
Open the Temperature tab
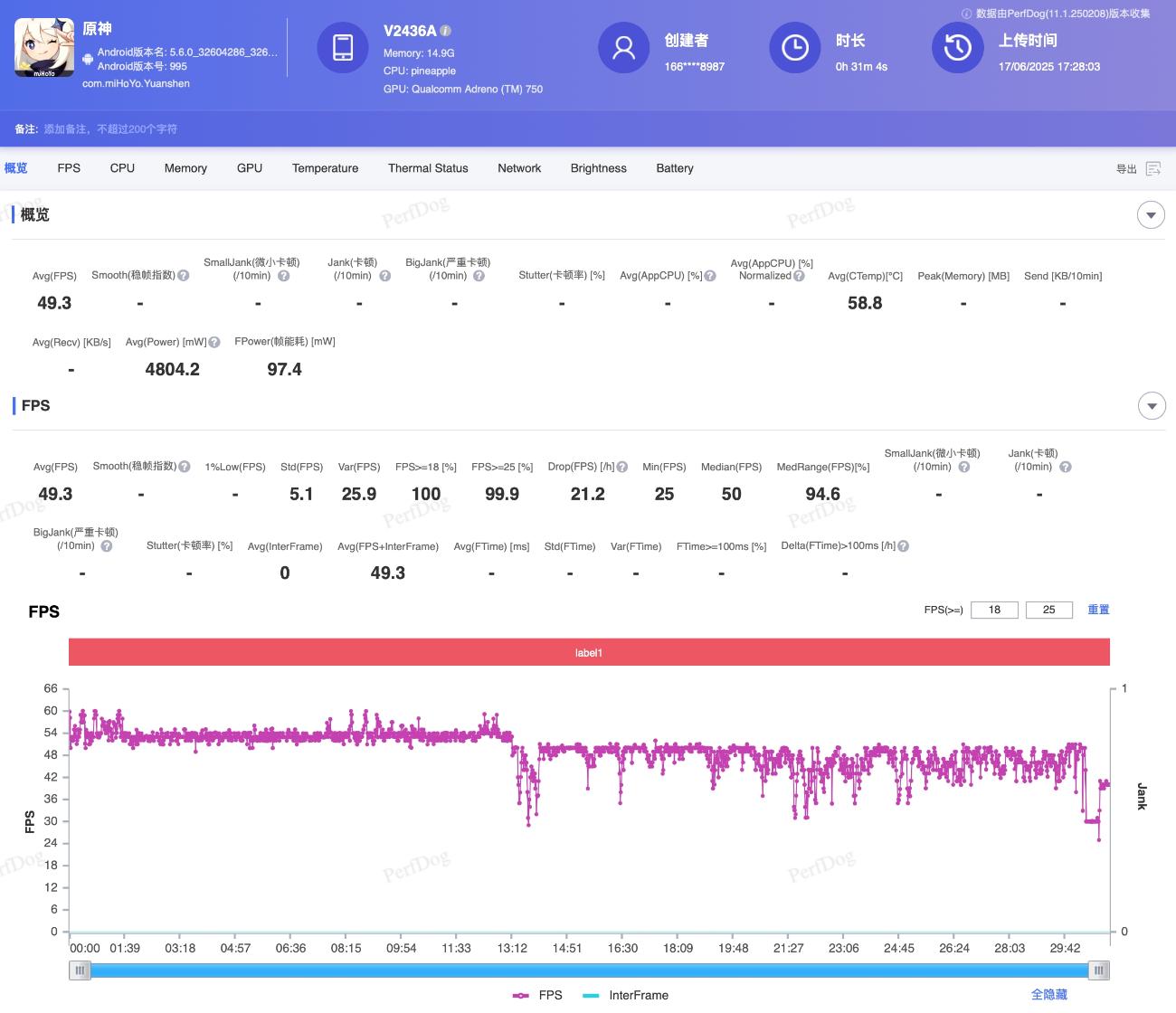click(325, 168)
